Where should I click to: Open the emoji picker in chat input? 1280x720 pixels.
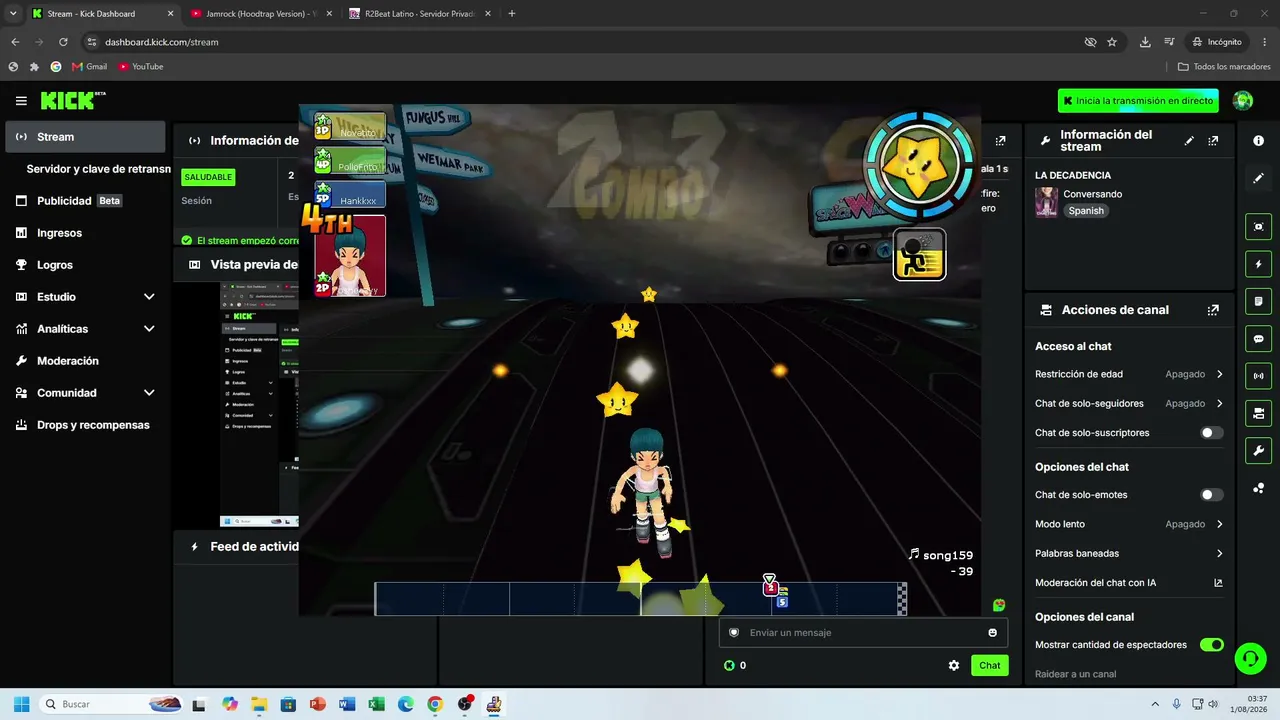click(x=992, y=632)
